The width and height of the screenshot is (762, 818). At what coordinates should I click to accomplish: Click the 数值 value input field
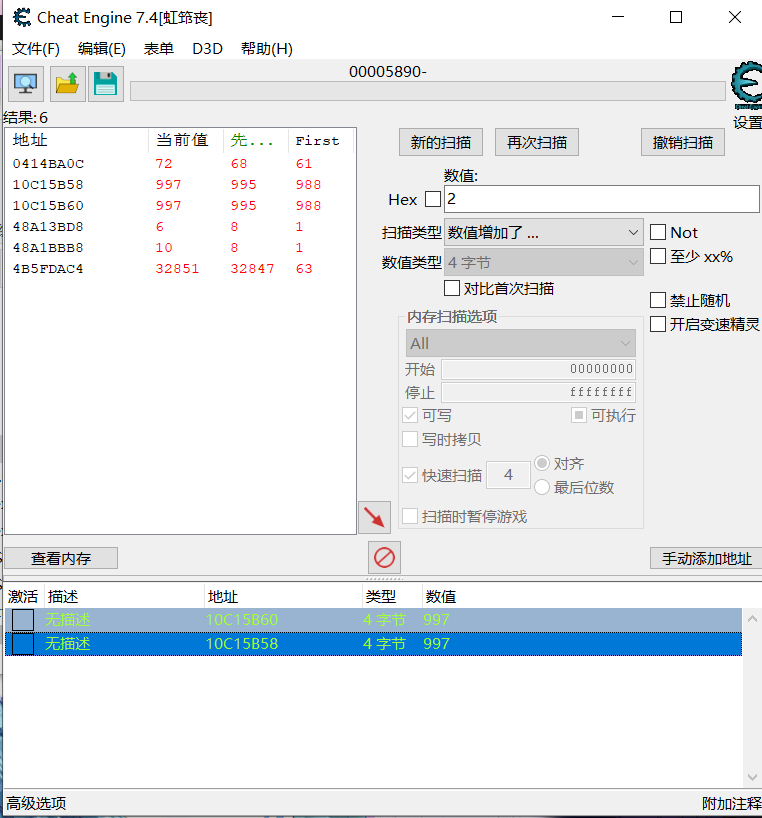pos(602,199)
